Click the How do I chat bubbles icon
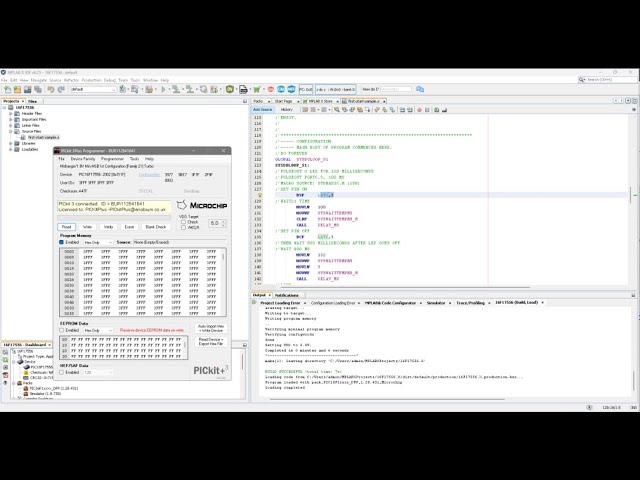The image size is (640, 480). coord(420,89)
